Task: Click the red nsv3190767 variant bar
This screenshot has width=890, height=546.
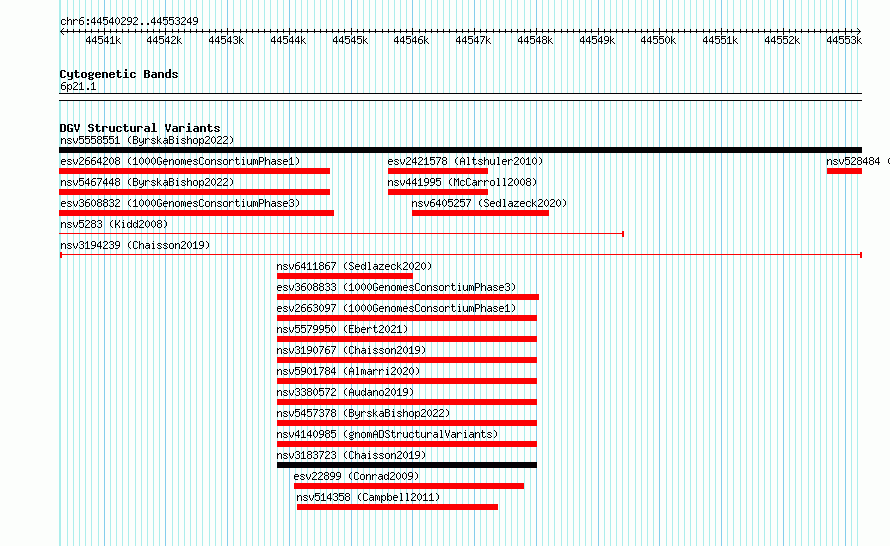Action: (x=406, y=360)
